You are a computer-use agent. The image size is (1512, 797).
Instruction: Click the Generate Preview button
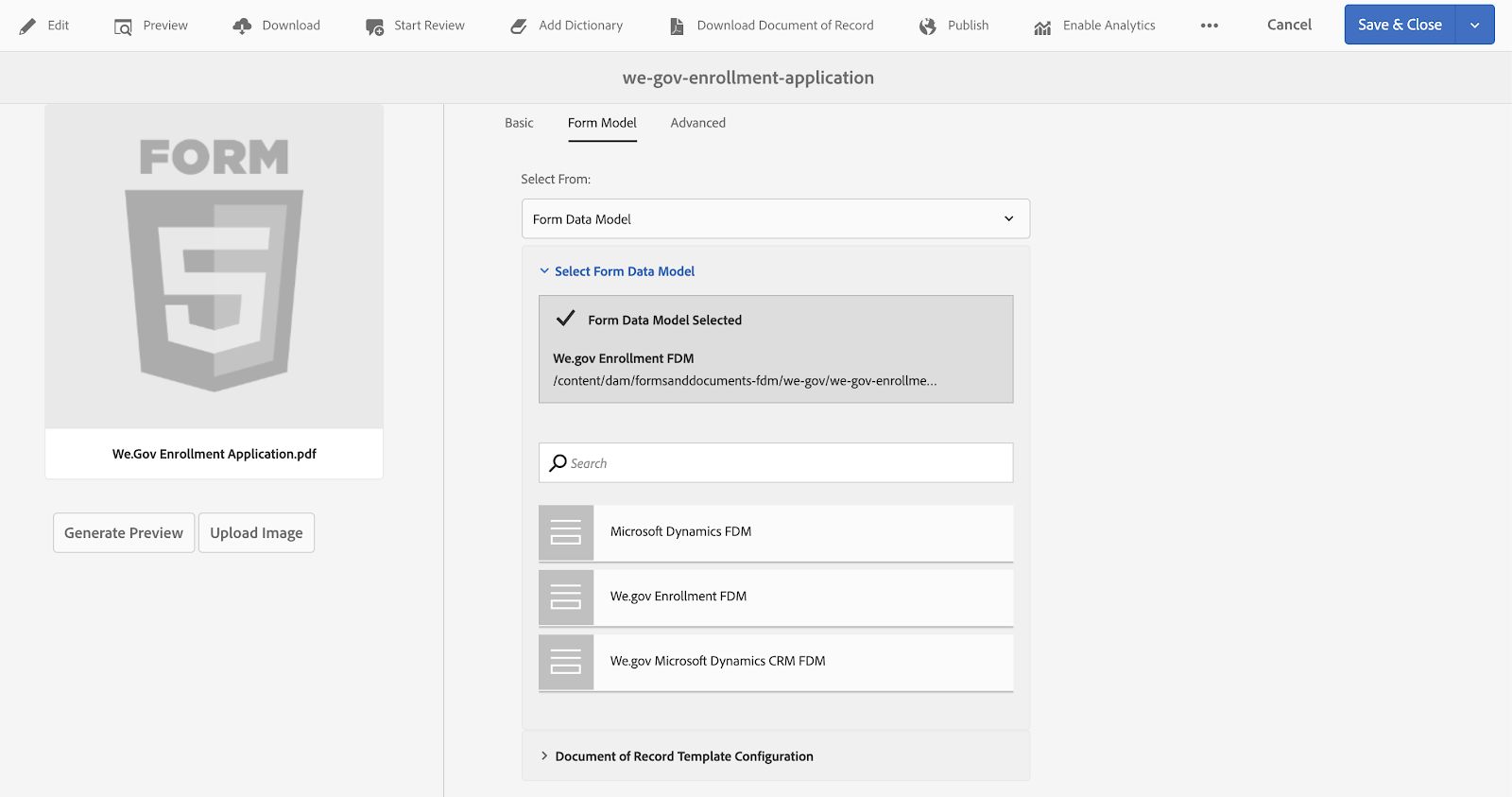coord(124,533)
